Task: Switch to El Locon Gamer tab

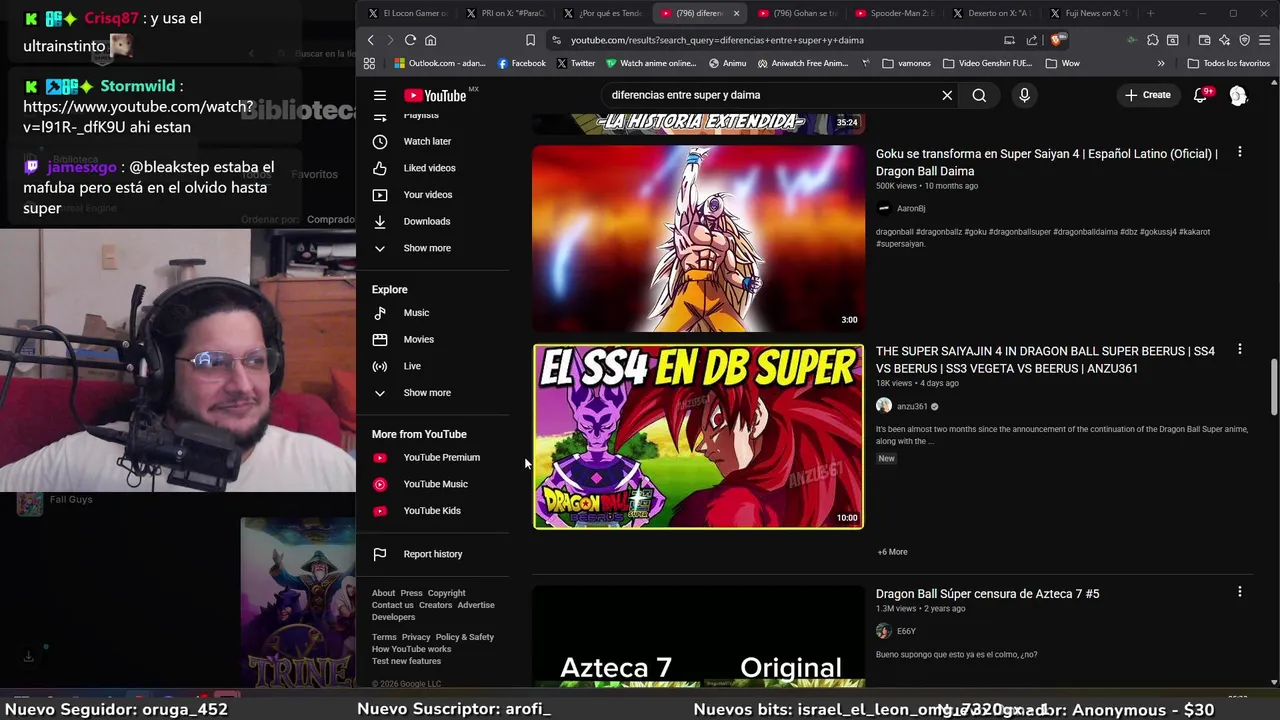Action: click(407, 13)
